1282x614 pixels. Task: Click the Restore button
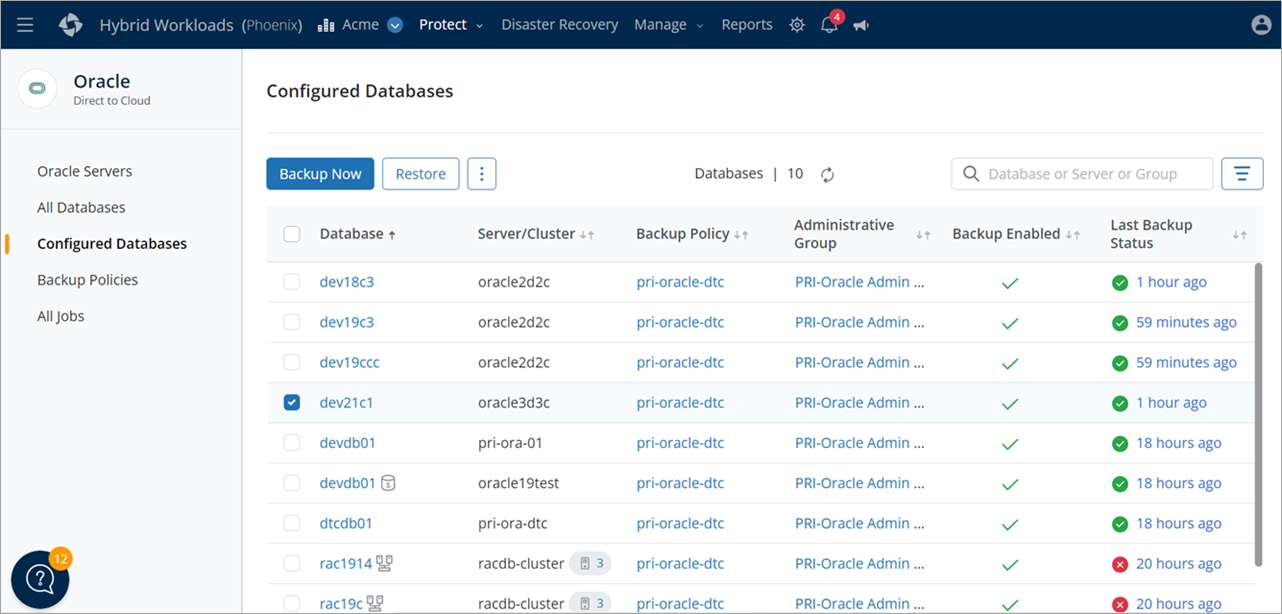pyautogui.click(x=421, y=174)
